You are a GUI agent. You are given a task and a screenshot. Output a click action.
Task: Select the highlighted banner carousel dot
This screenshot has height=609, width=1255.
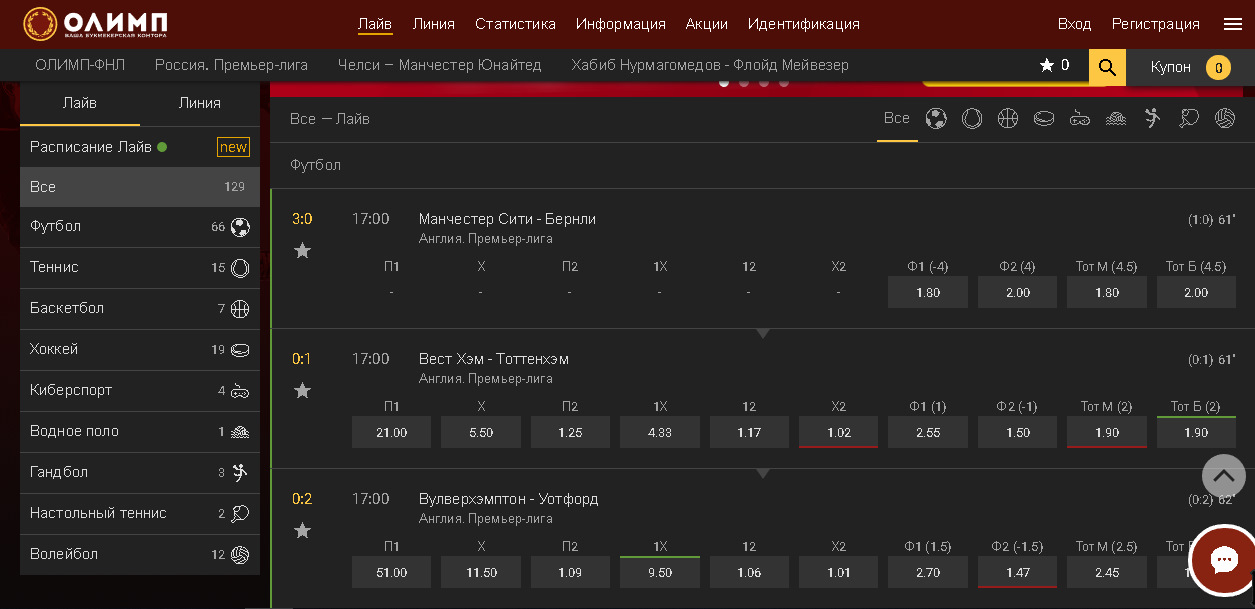click(724, 83)
